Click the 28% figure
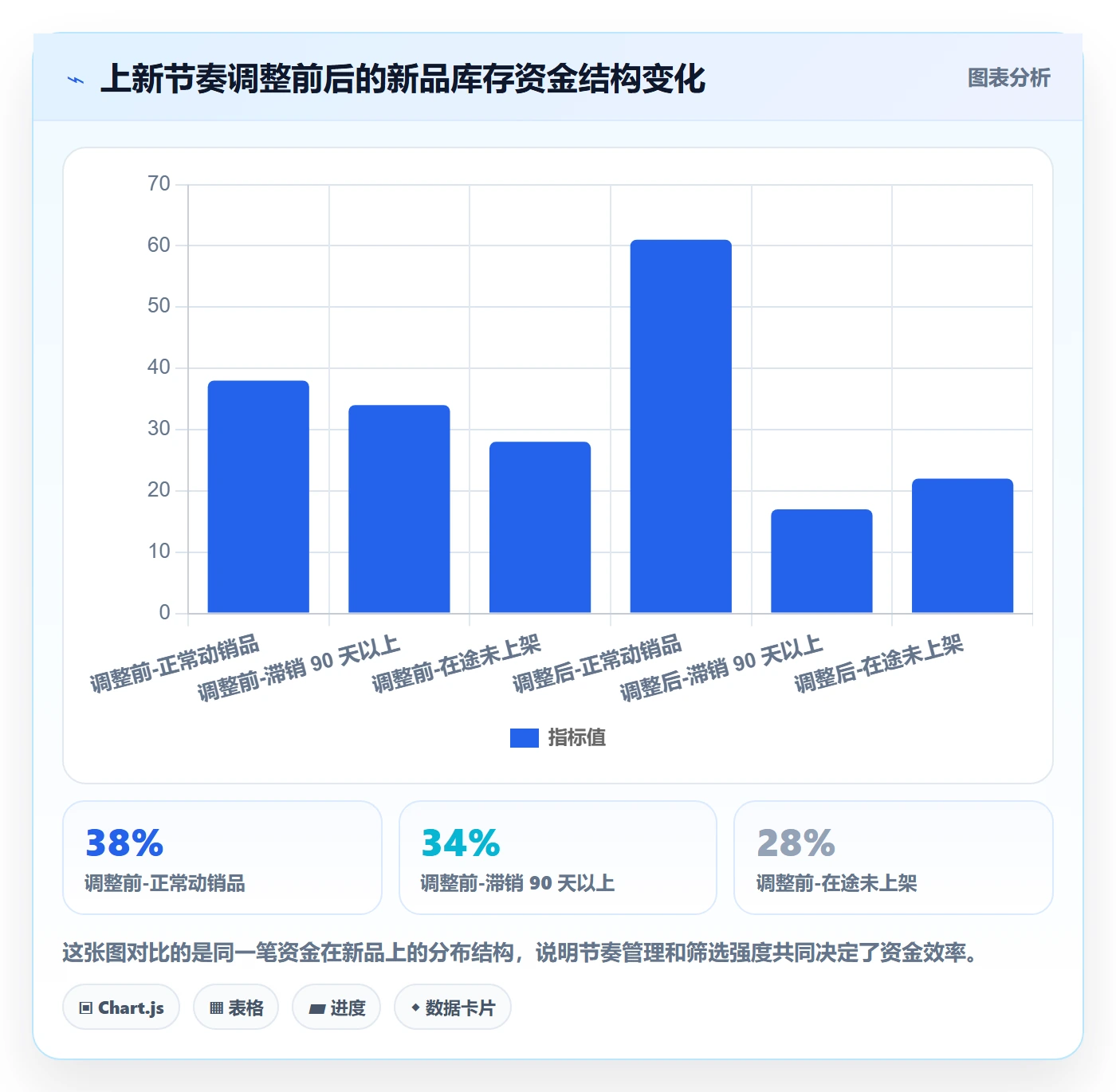The width and height of the screenshot is (1116, 1092). click(796, 843)
